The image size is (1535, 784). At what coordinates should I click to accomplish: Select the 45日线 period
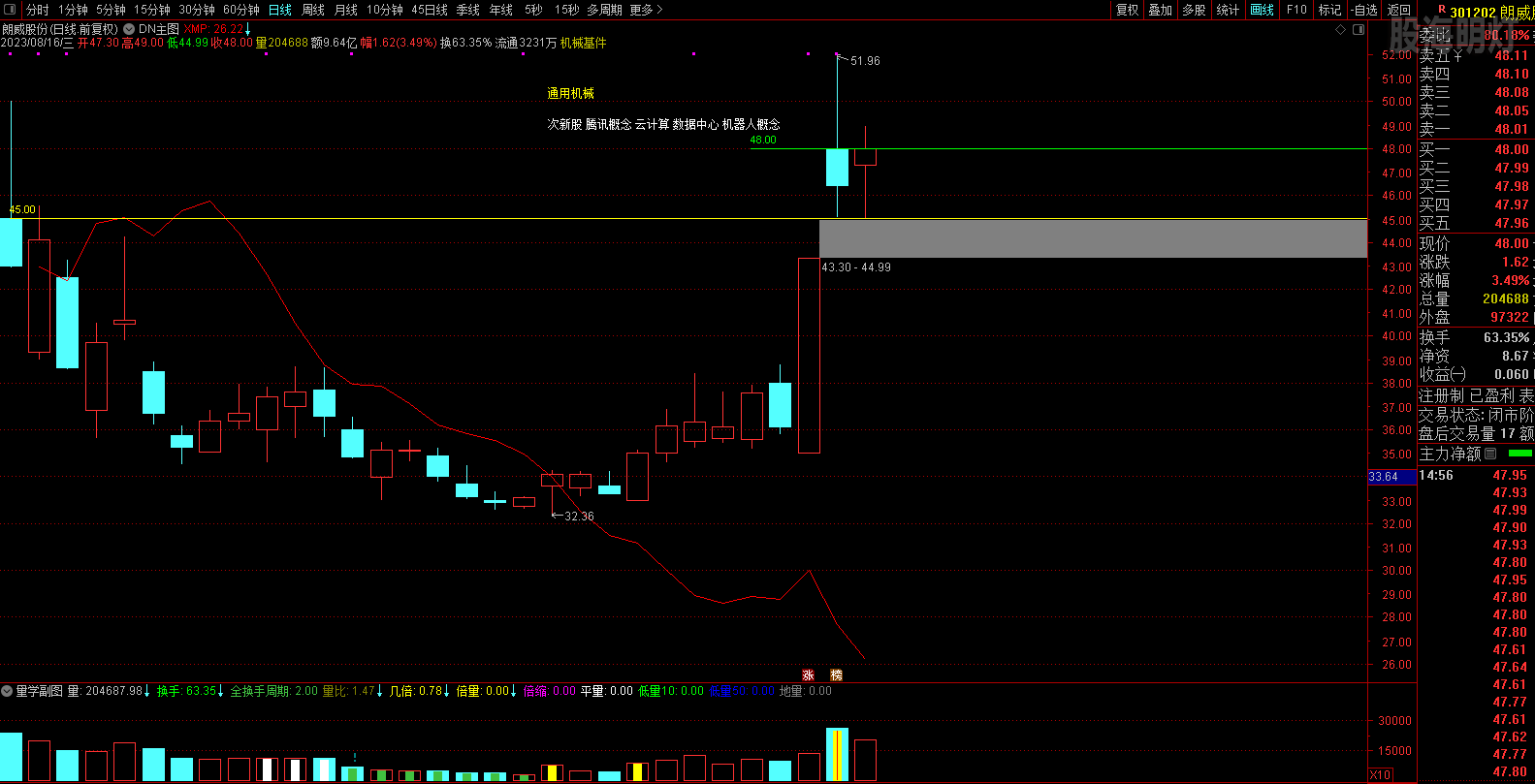tap(430, 10)
